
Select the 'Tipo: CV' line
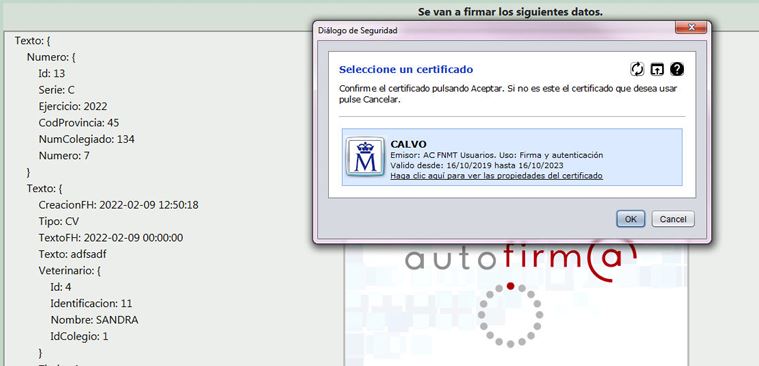click(x=59, y=221)
